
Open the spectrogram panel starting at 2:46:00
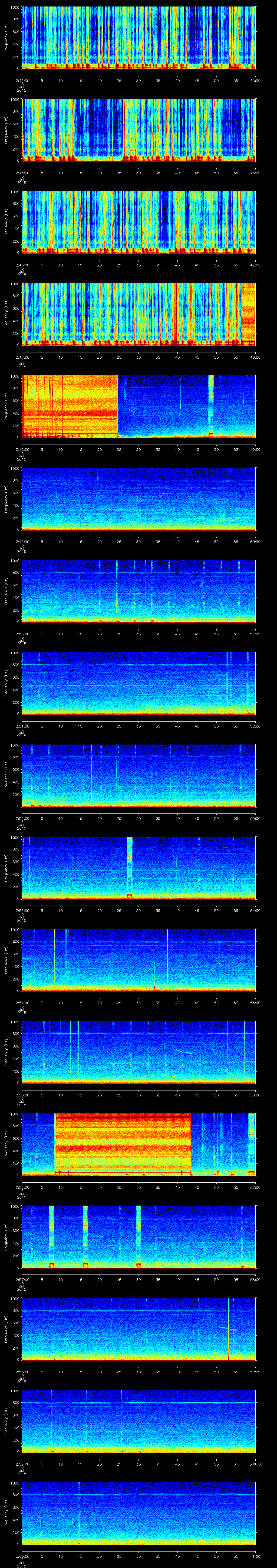pyautogui.click(x=139, y=222)
